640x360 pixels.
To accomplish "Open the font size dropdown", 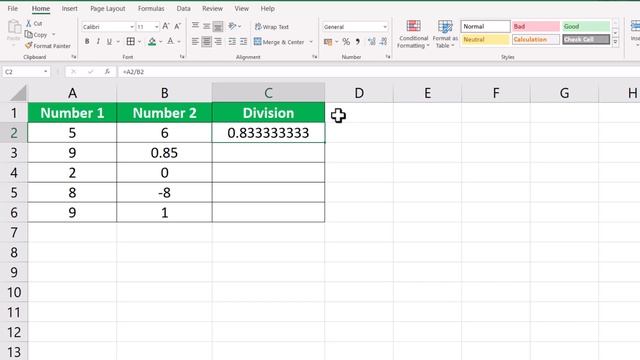I will [156, 27].
